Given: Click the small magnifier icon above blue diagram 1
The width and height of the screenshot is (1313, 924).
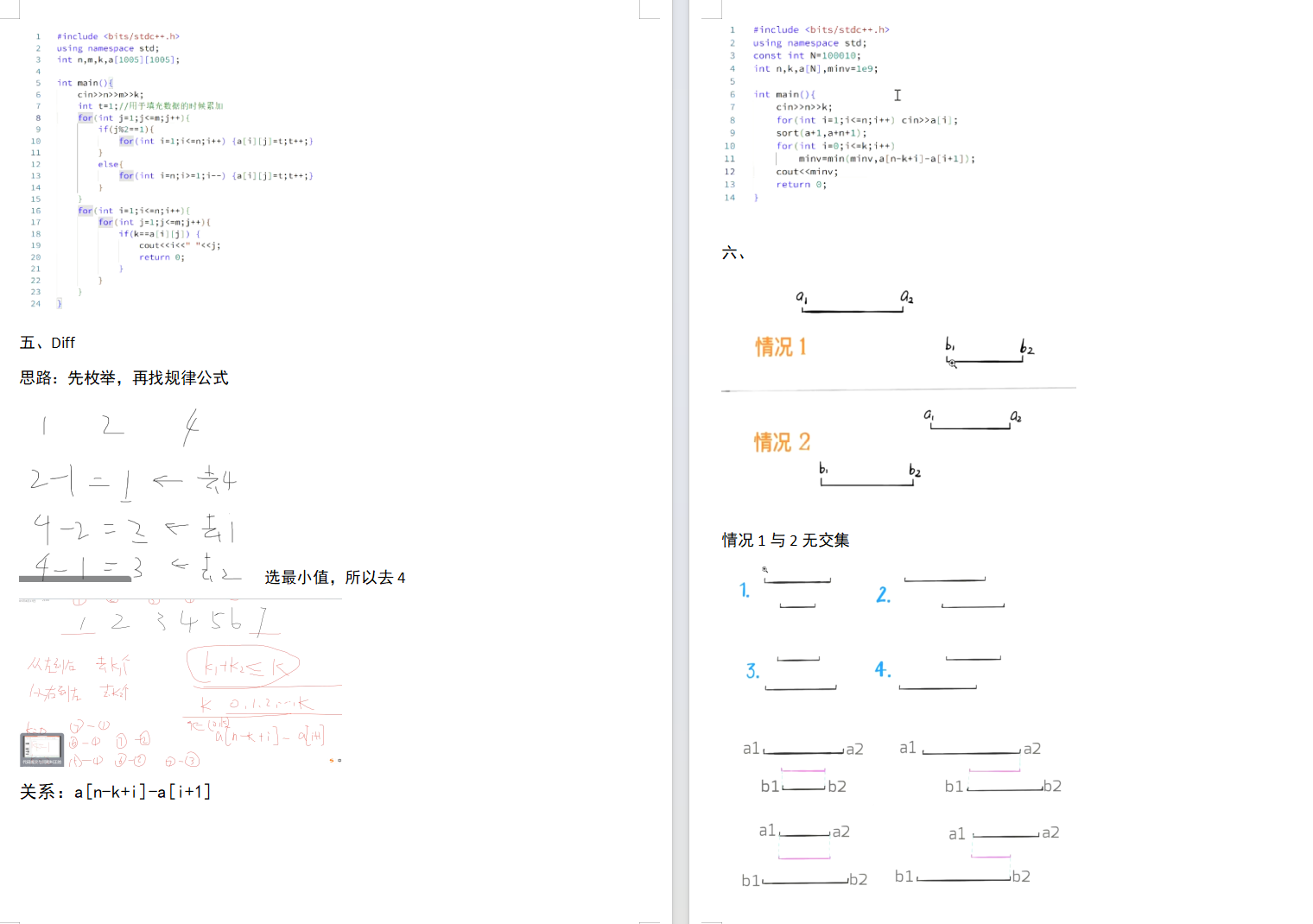Looking at the screenshot, I should point(764,569).
